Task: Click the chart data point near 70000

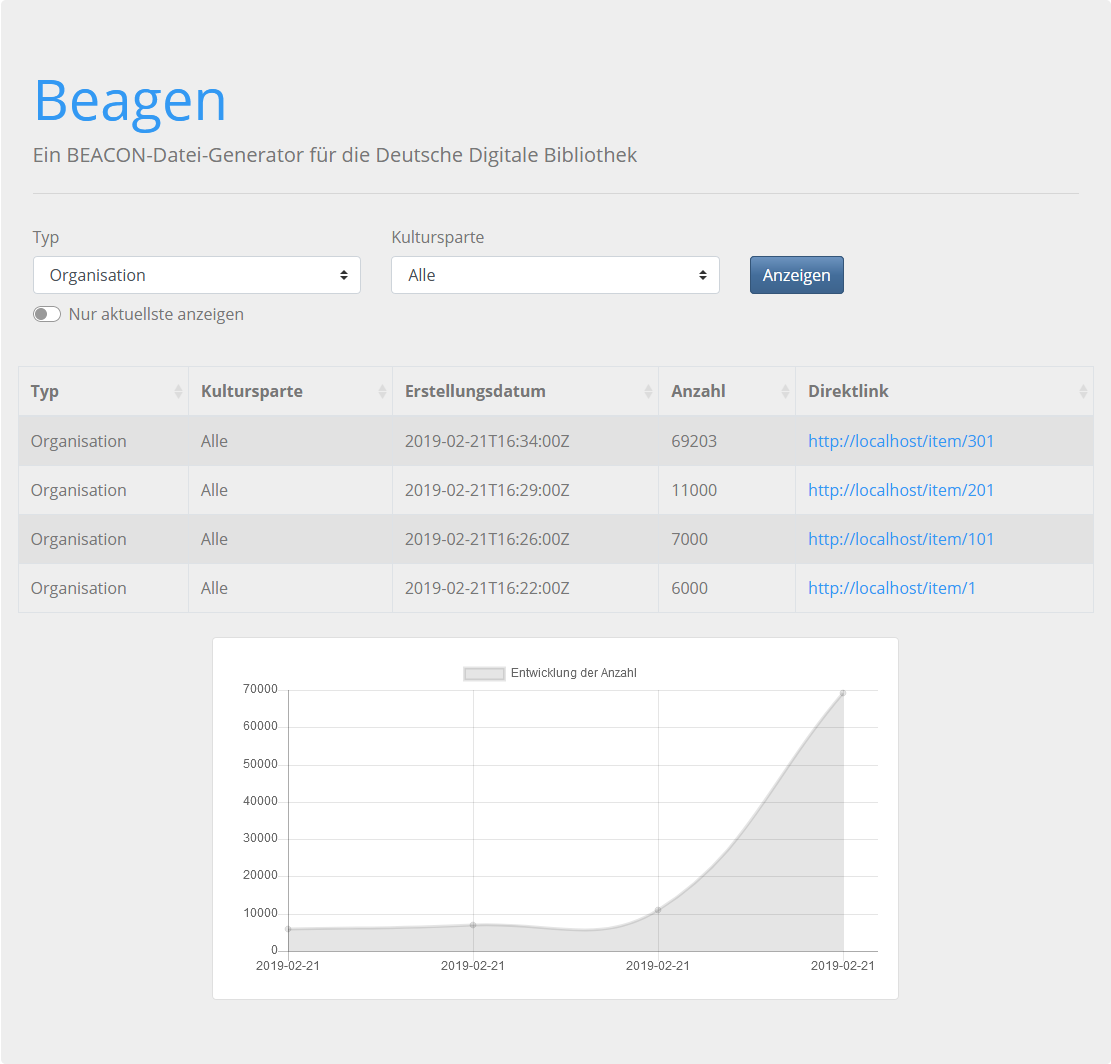Action: point(843,693)
